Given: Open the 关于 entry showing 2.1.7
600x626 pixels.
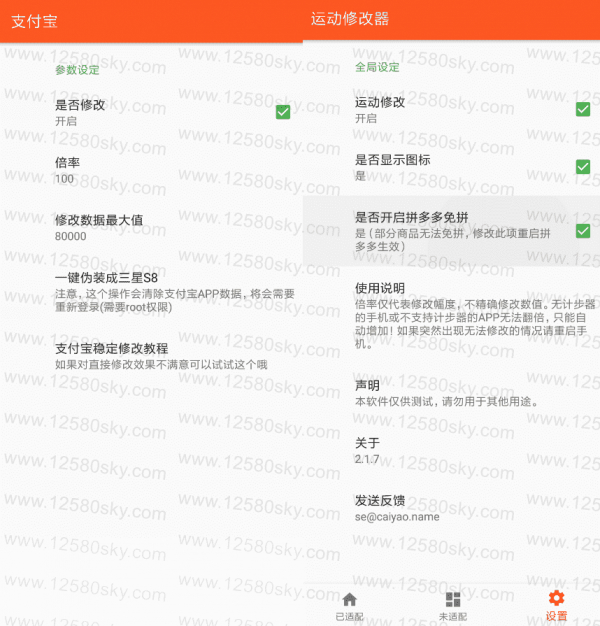Looking at the screenshot, I should point(451,451).
